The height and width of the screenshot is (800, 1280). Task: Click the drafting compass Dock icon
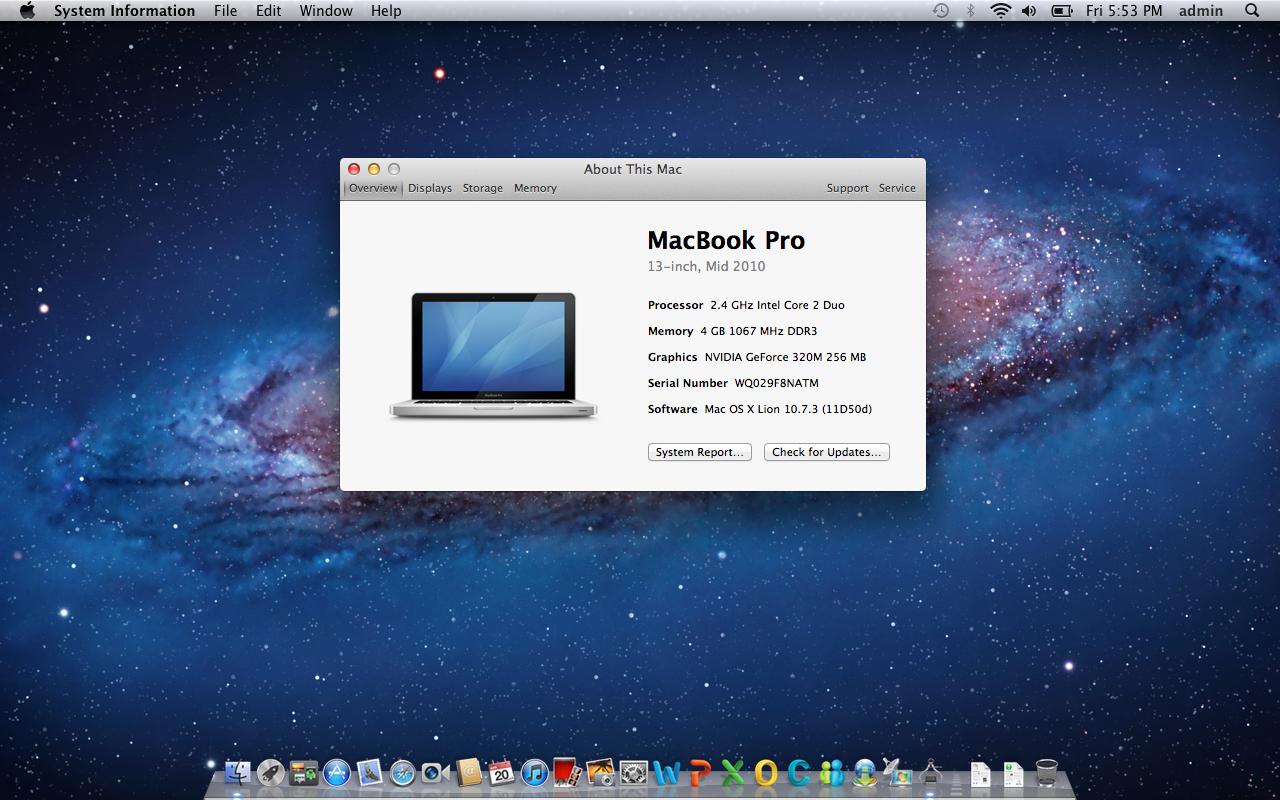(930, 773)
